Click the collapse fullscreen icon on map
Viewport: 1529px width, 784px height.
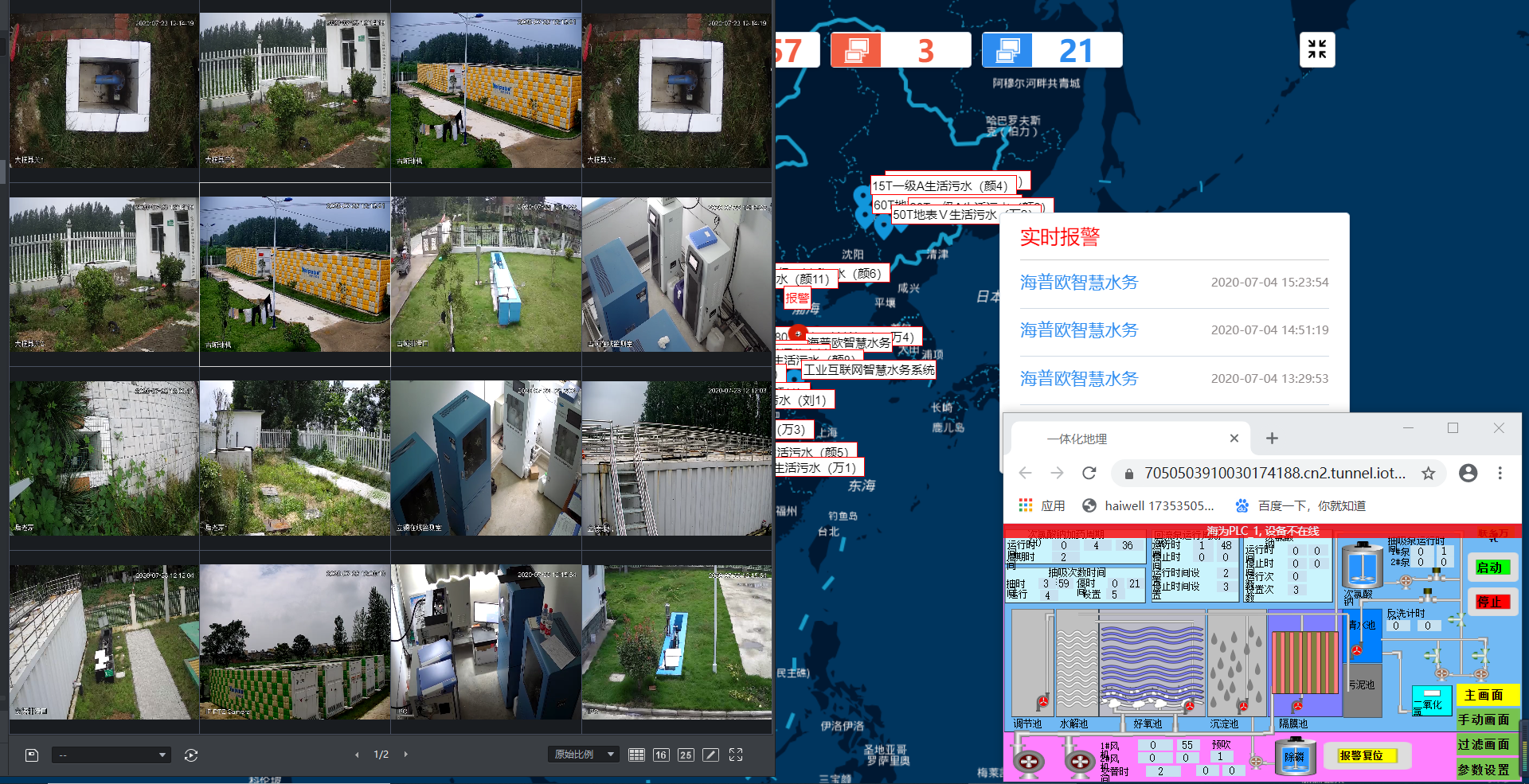pyautogui.click(x=1317, y=49)
